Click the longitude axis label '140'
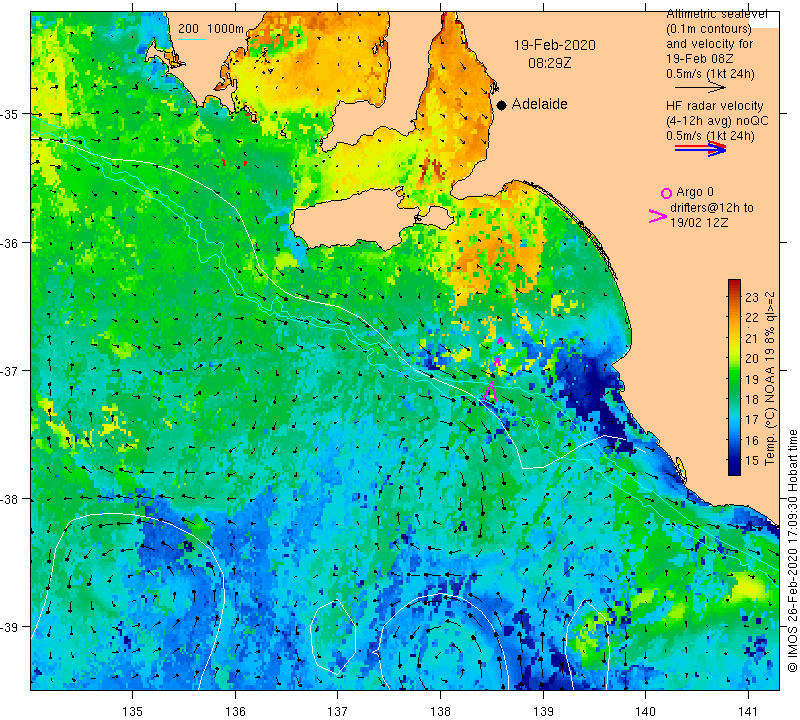 [645, 710]
